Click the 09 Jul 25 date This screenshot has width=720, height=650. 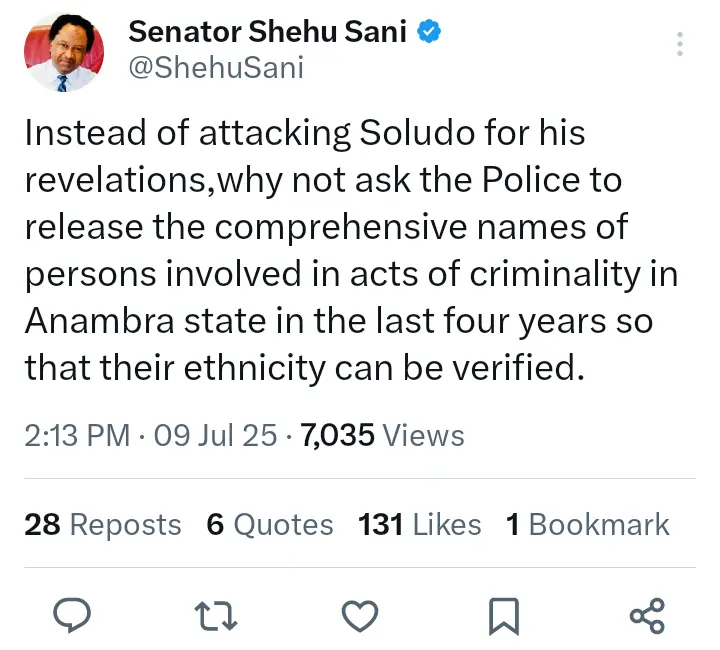pos(213,436)
